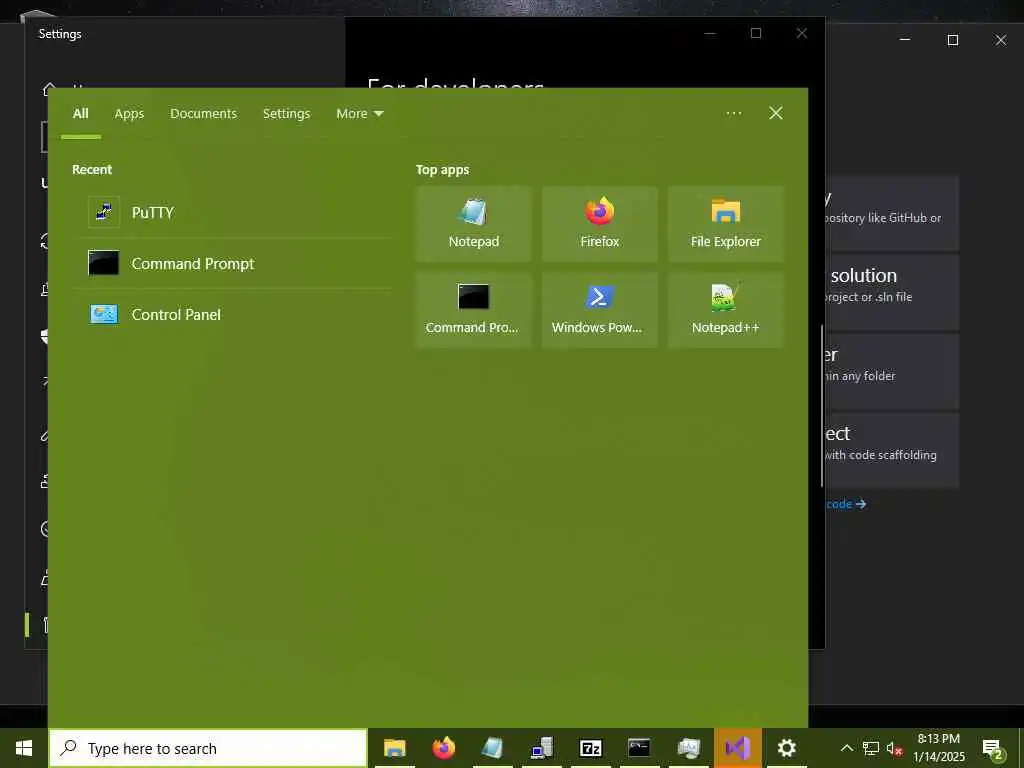
Task: Switch to PuTTY on the taskbar
Action: click(541, 748)
